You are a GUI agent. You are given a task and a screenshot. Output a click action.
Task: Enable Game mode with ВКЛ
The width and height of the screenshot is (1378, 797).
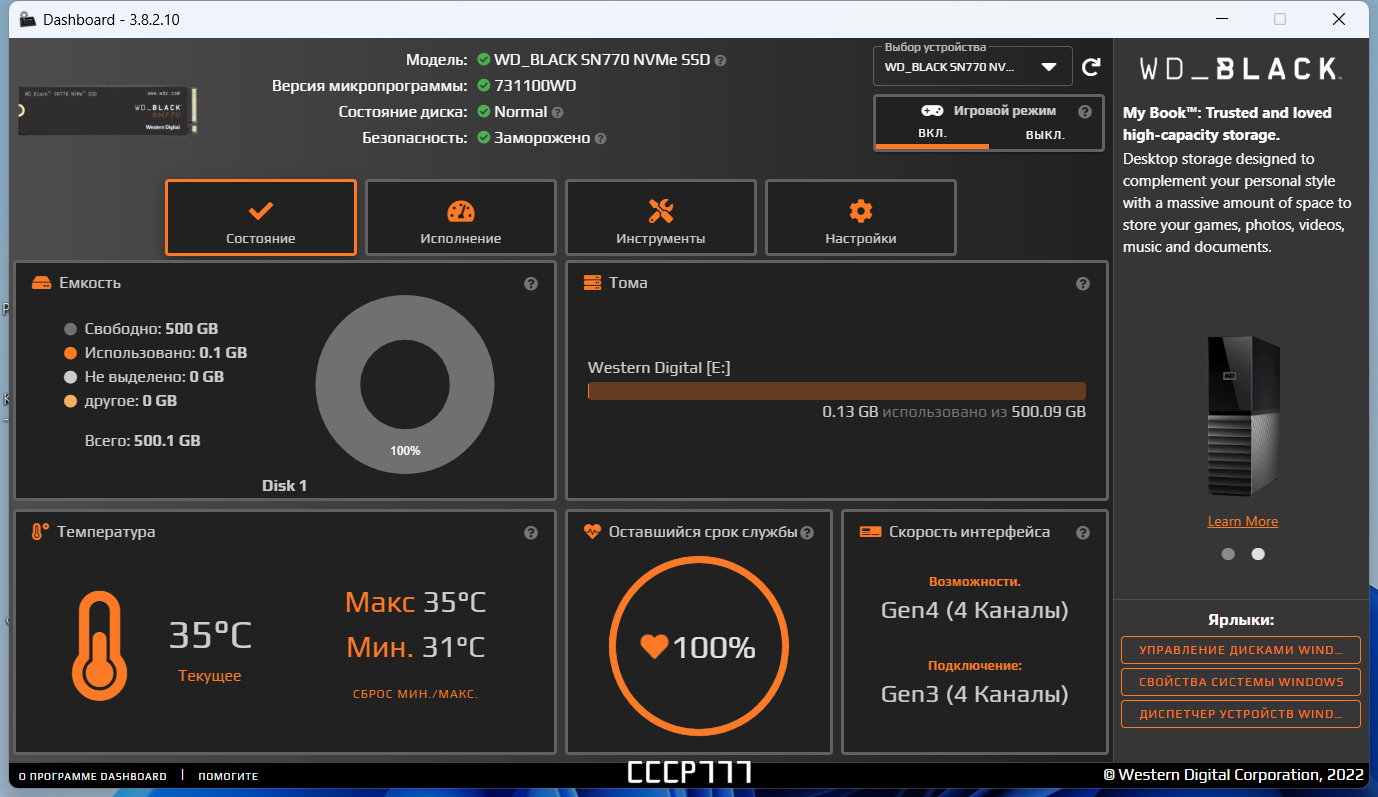931,133
